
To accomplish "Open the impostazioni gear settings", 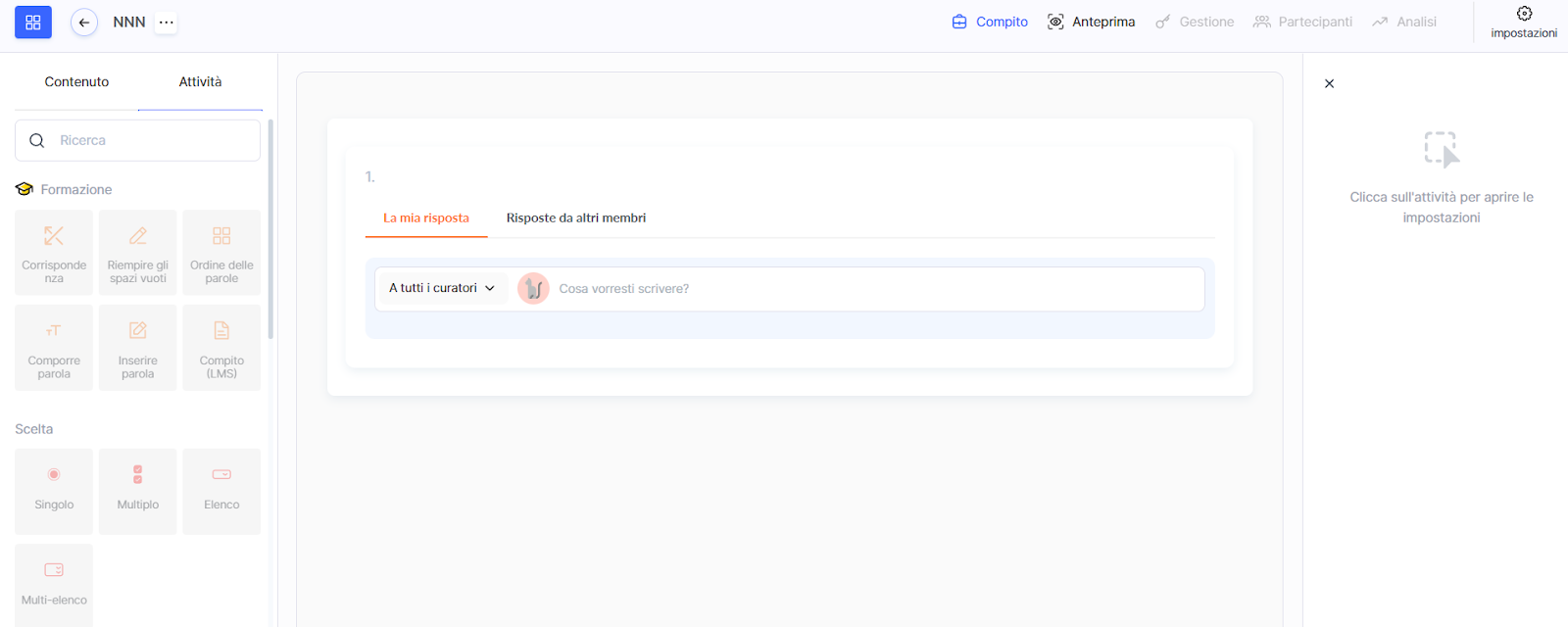I will (x=1523, y=22).
